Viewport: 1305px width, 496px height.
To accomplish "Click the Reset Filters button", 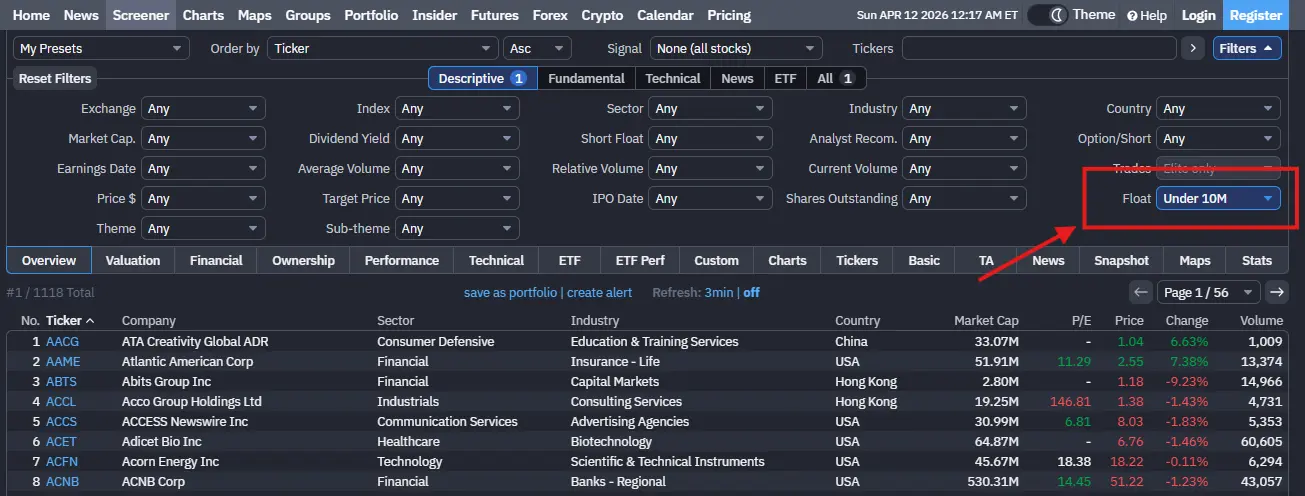I will [55, 78].
